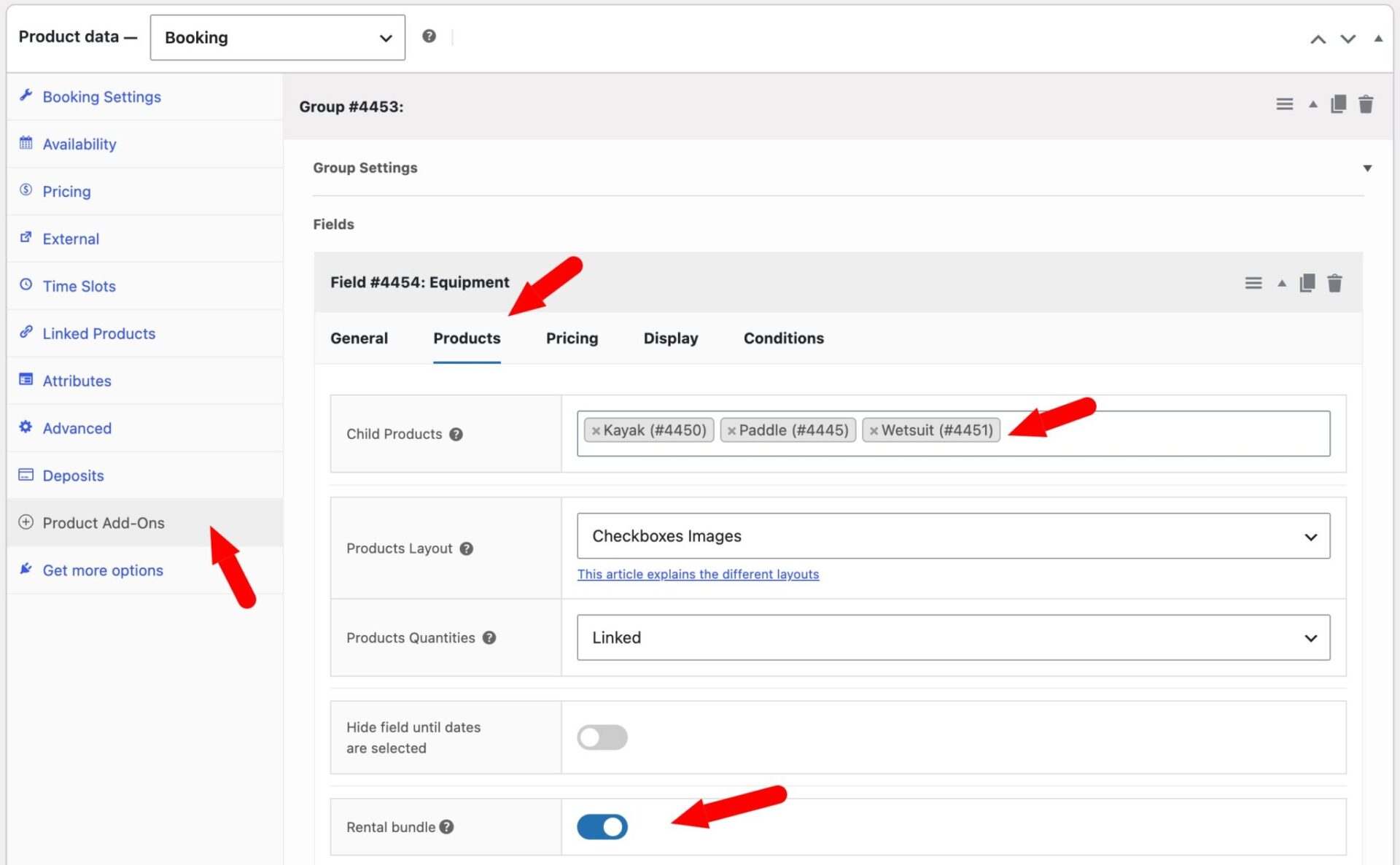The height and width of the screenshot is (865, 1400).
Task: Click the plus-circle icon beside Product Add-Ons
Action: pos(26,522)
